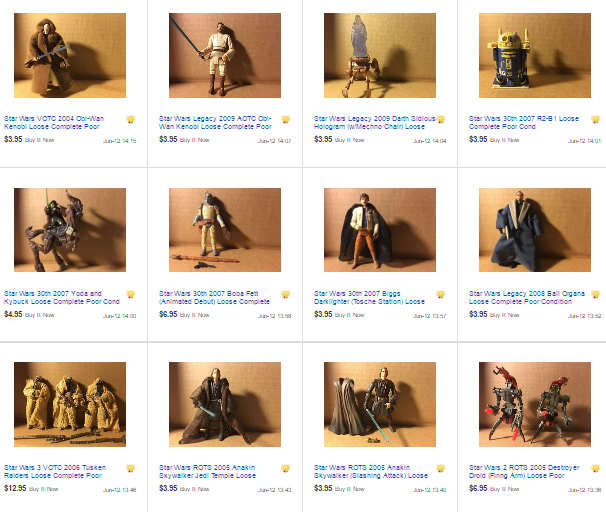
Task: Click new-listing icon beside R2-B1 listing
Action: tap(596, 119)
